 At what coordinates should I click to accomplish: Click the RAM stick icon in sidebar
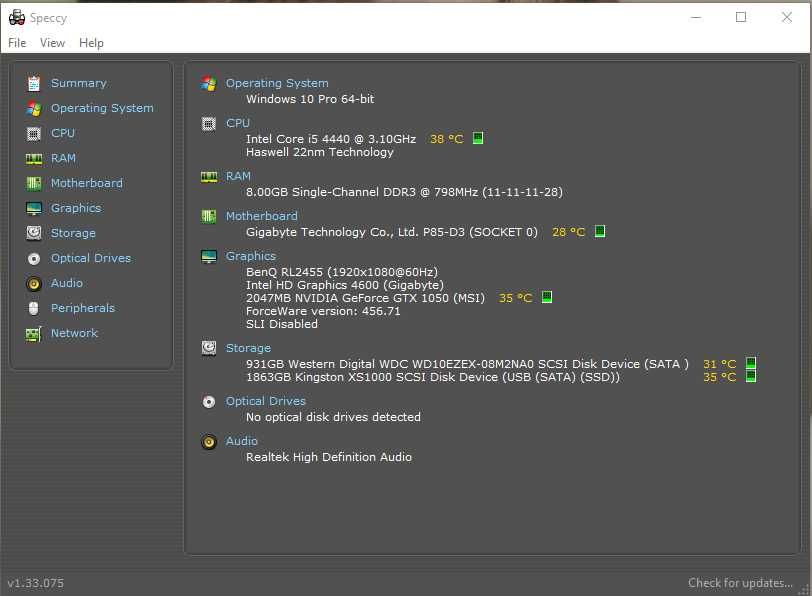click(34, 158)
